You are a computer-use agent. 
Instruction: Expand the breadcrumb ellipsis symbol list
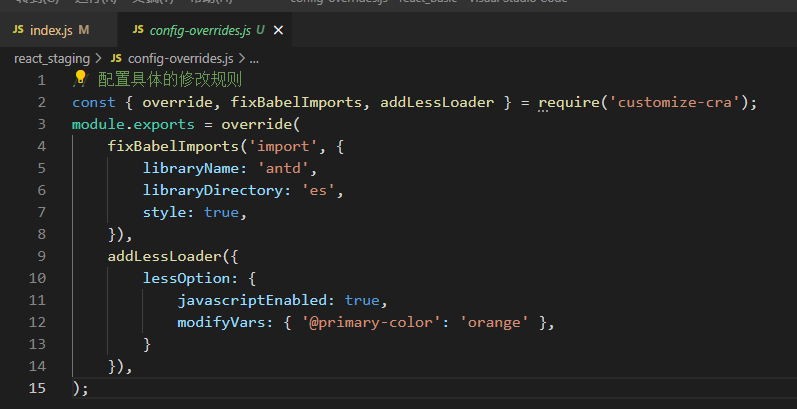[255, 59]
